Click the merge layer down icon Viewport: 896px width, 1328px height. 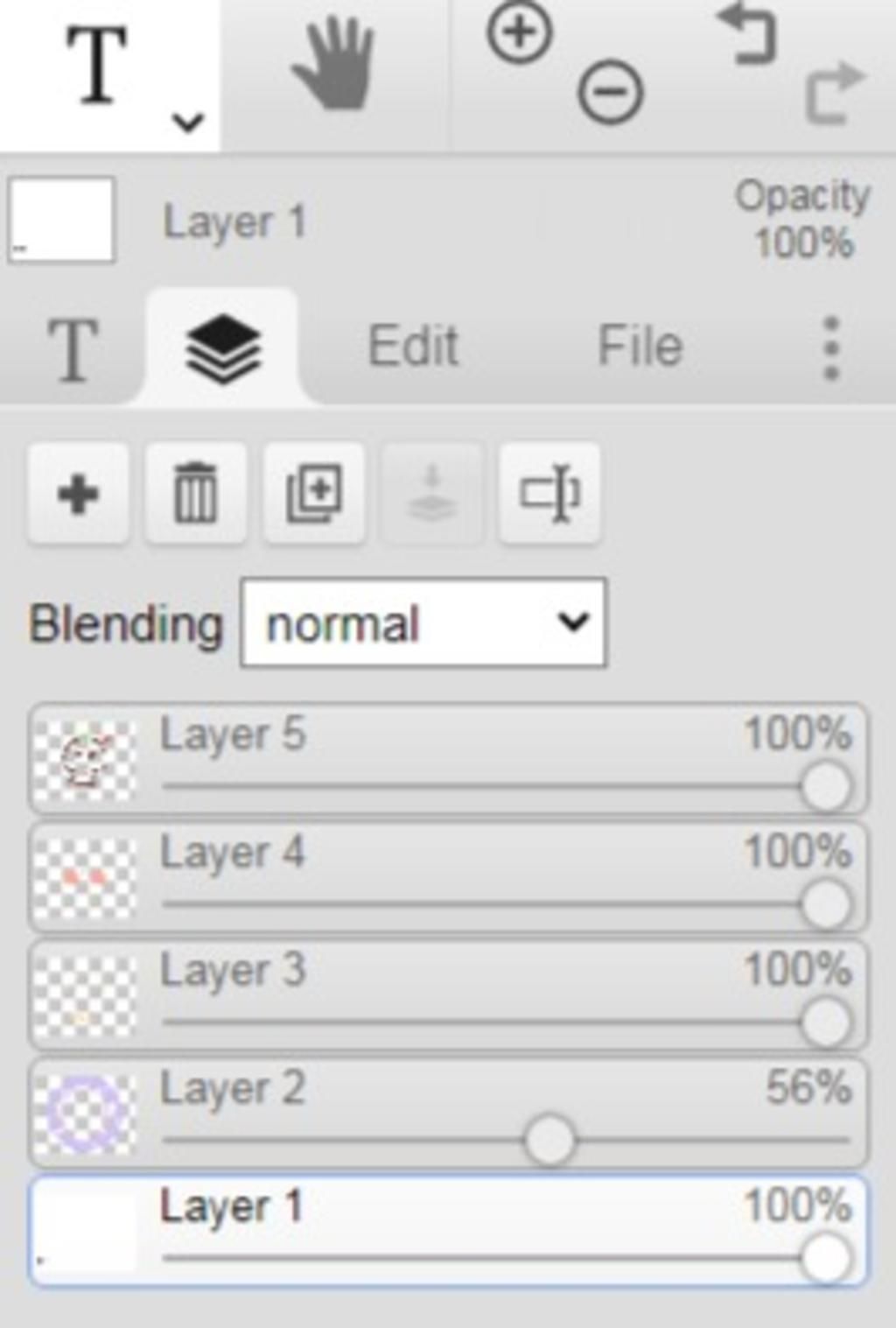click(x=432, y=495)
